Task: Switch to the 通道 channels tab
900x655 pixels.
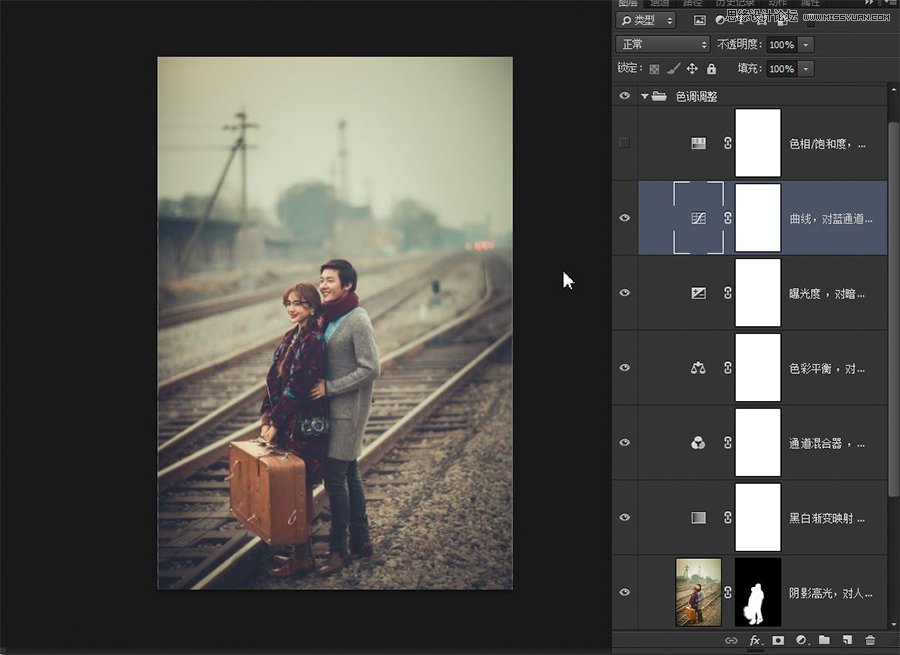Action: [x=660, y=3]
